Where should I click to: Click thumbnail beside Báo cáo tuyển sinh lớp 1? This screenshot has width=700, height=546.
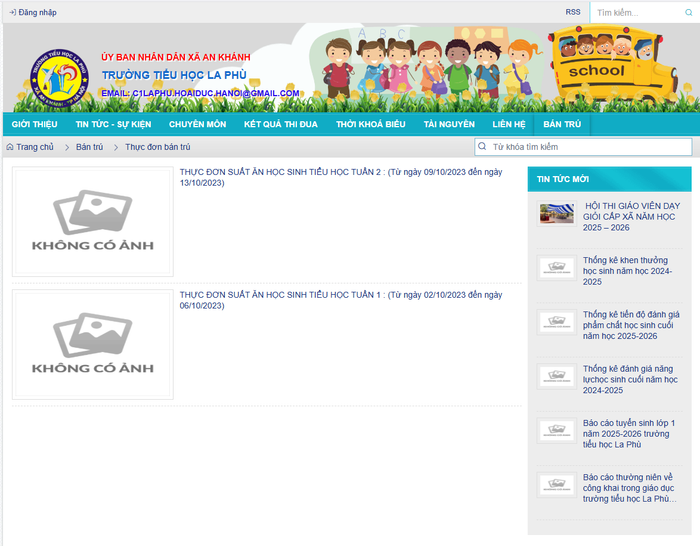pos(557,430)
